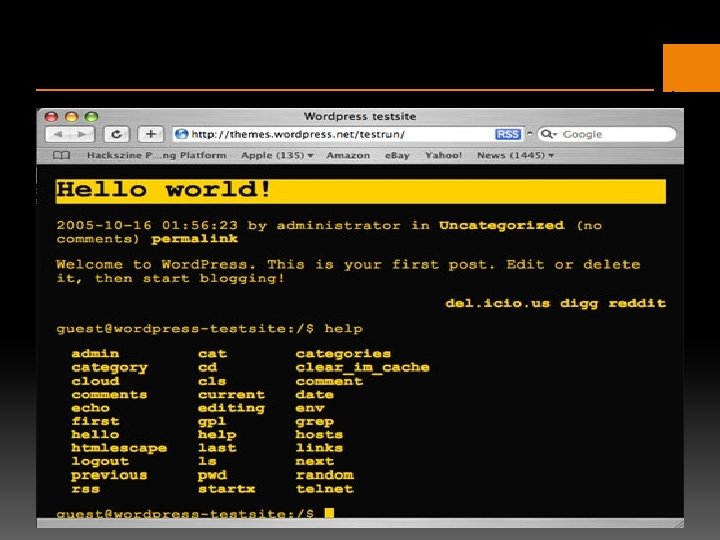Click the green zoom window button
The width and height of the screenshot is (720, 540).
(x=91, y=117)
